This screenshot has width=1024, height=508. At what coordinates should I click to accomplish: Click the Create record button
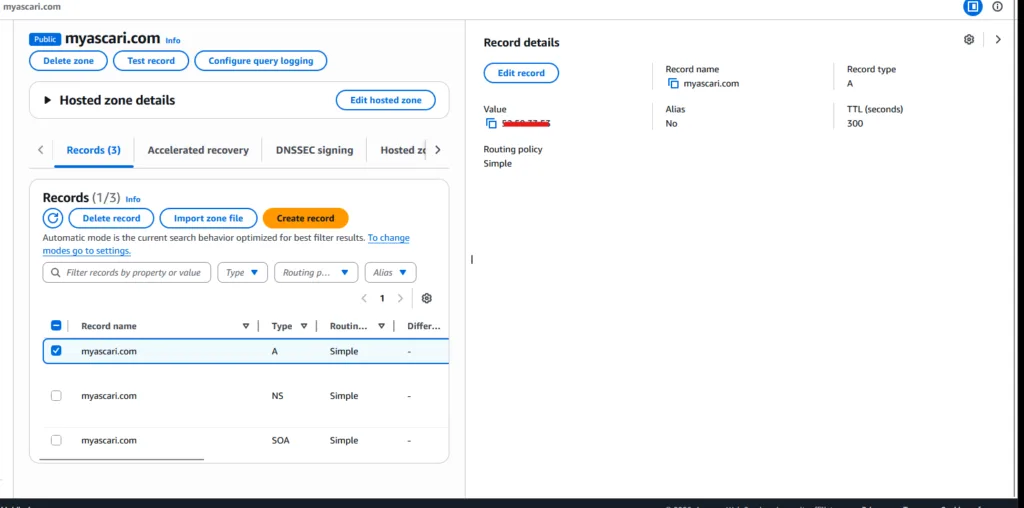coord(305,218)
